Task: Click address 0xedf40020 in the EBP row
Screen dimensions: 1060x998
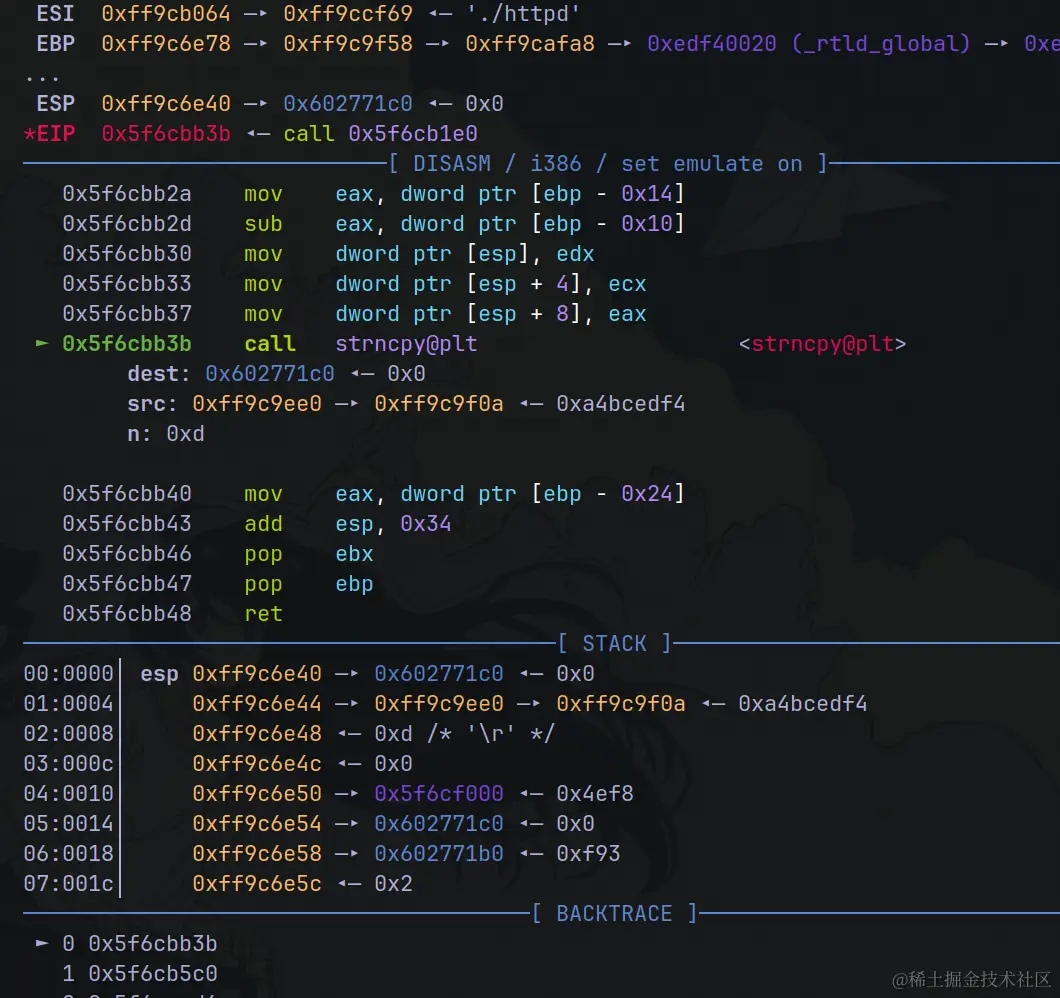Action: point(712,43)
